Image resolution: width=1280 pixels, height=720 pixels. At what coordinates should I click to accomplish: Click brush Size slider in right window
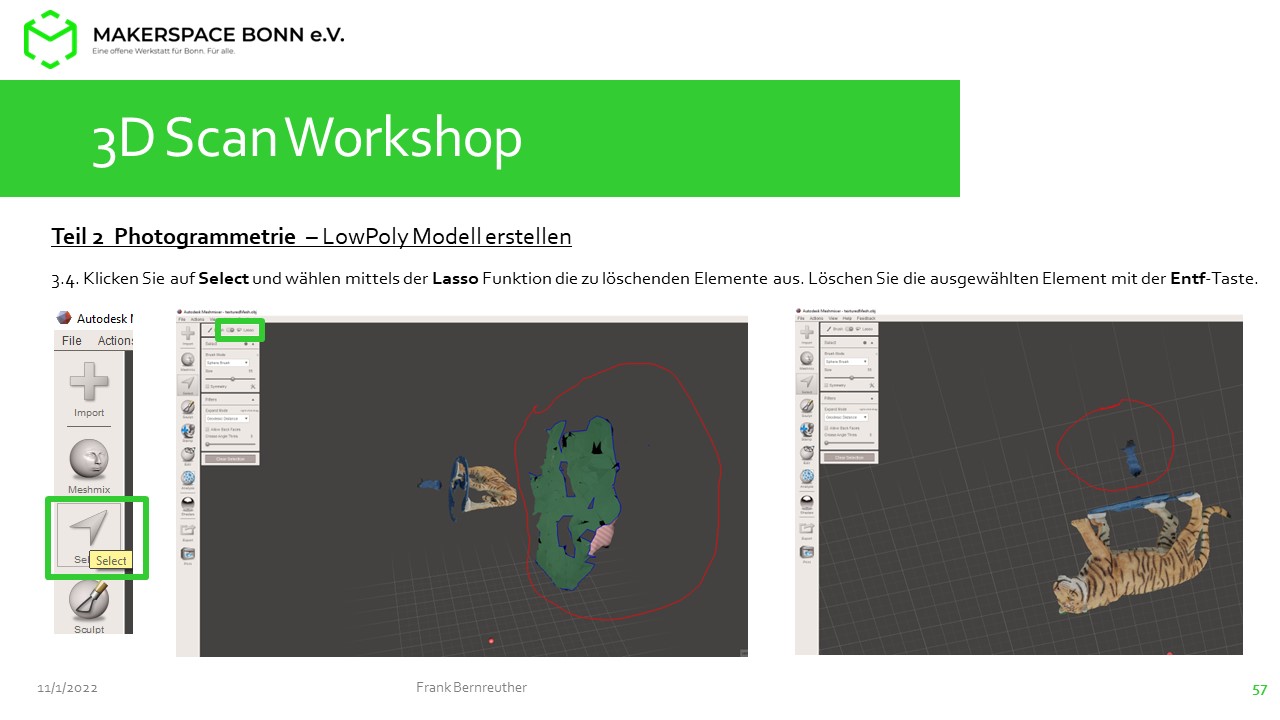click(849, 378)
